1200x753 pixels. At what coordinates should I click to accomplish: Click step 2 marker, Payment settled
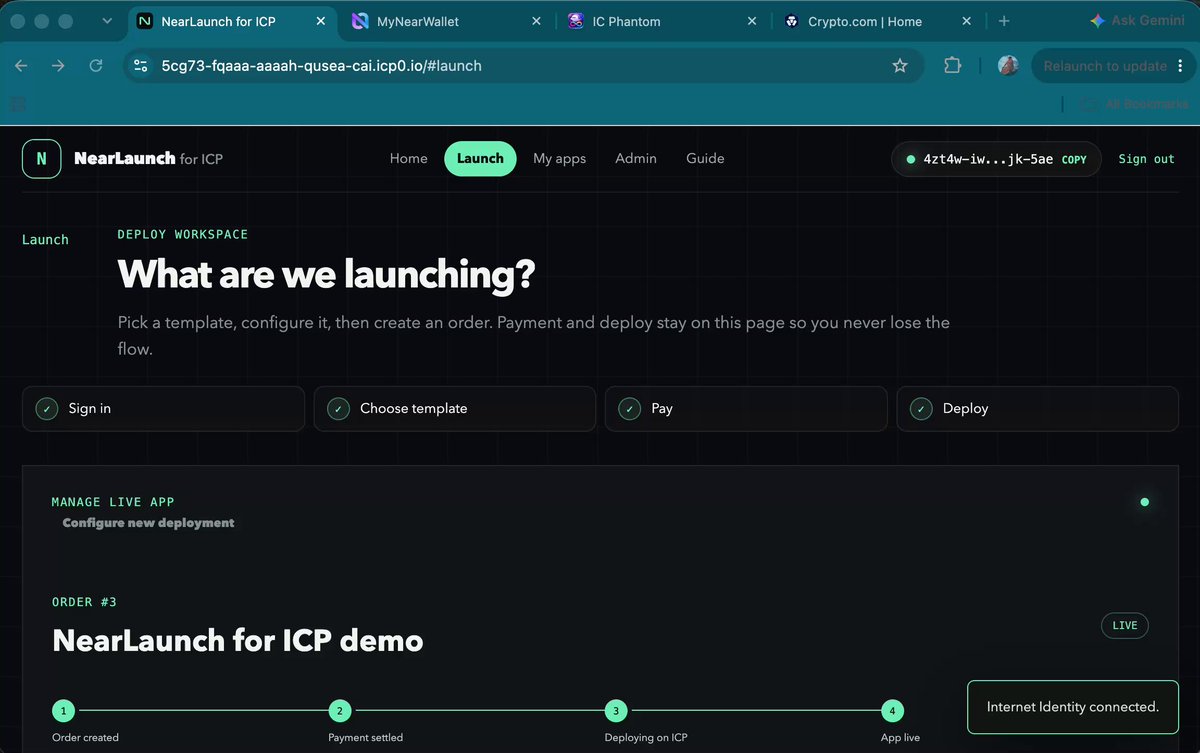340,711
